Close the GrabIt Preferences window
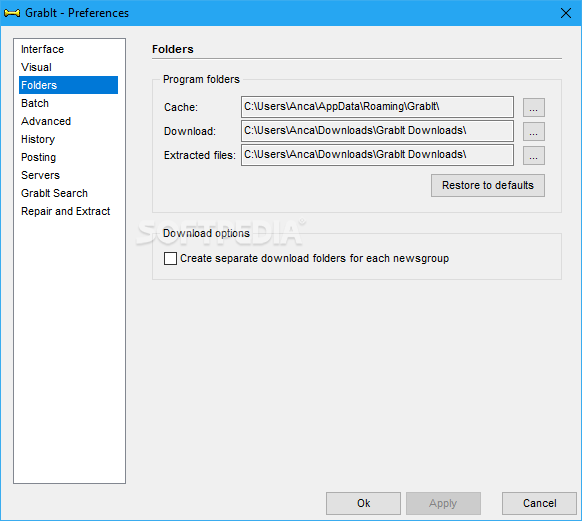The width and height of the screenshot is (582, 521). (566, 13)
